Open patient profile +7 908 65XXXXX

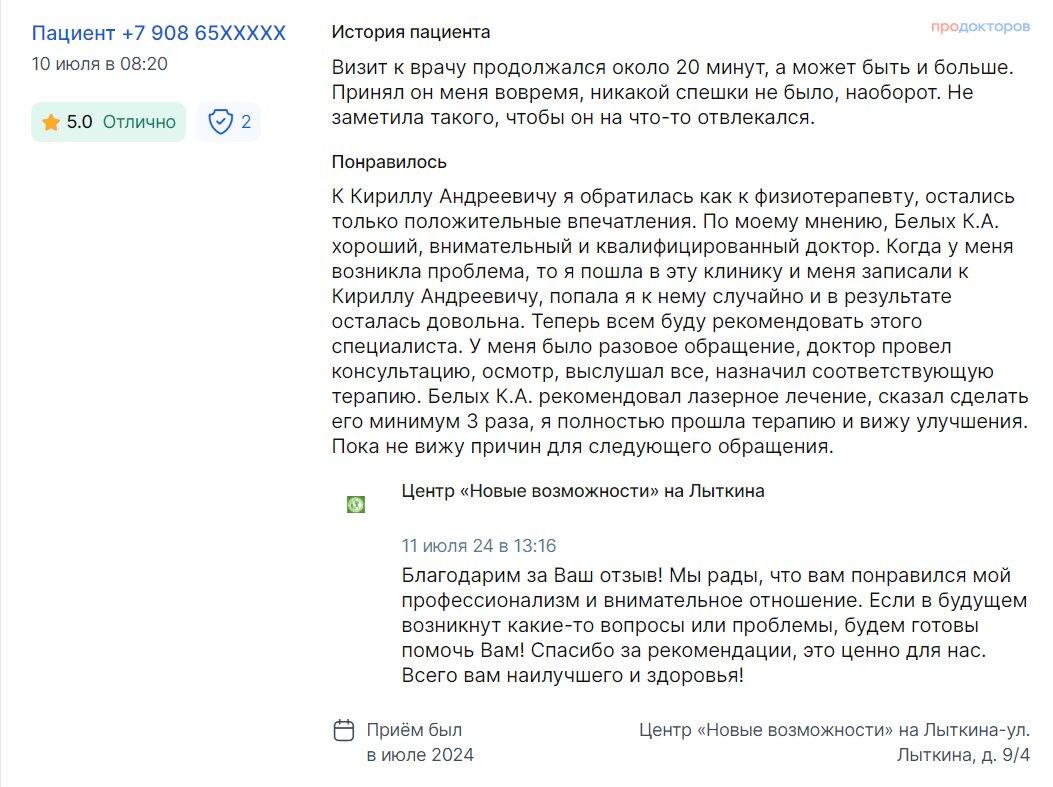[x=159, y=33]
